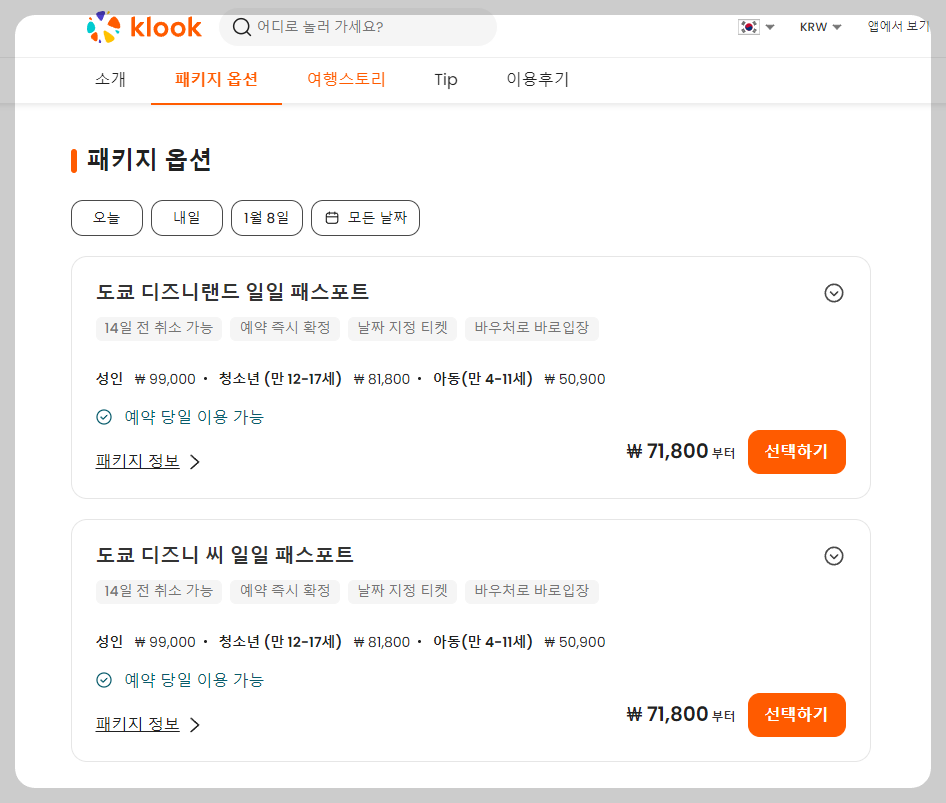This screenshot has width=946, height=803.
Task: Switch to the '소개' tab
Action: click(x=110, y=79)
